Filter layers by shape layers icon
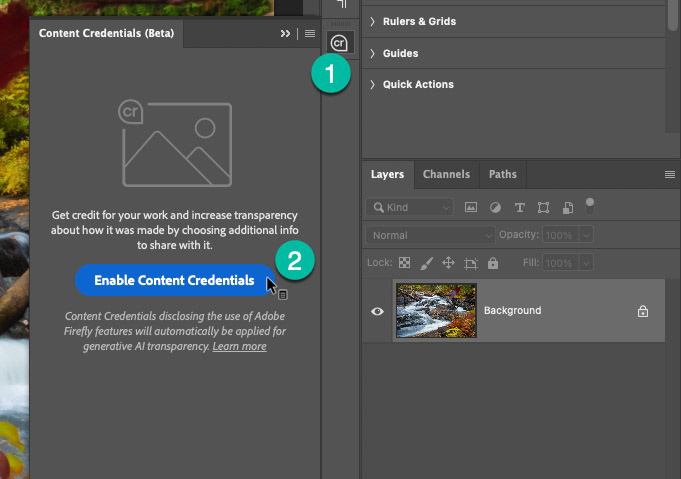Screen dimensions: 681x479 [543, 208]
